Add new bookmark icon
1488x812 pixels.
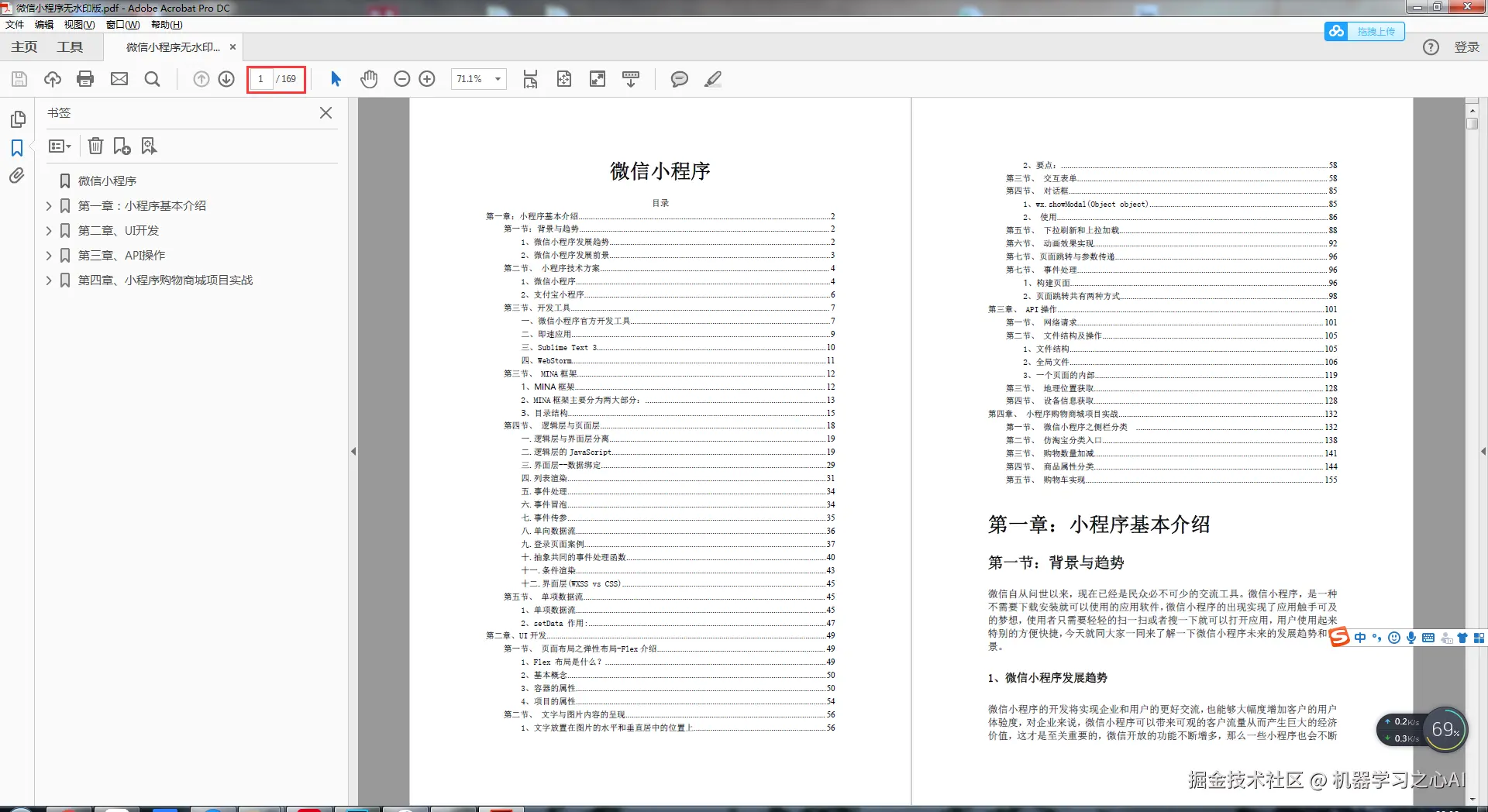pyautogui.click(x=122, y=146)
